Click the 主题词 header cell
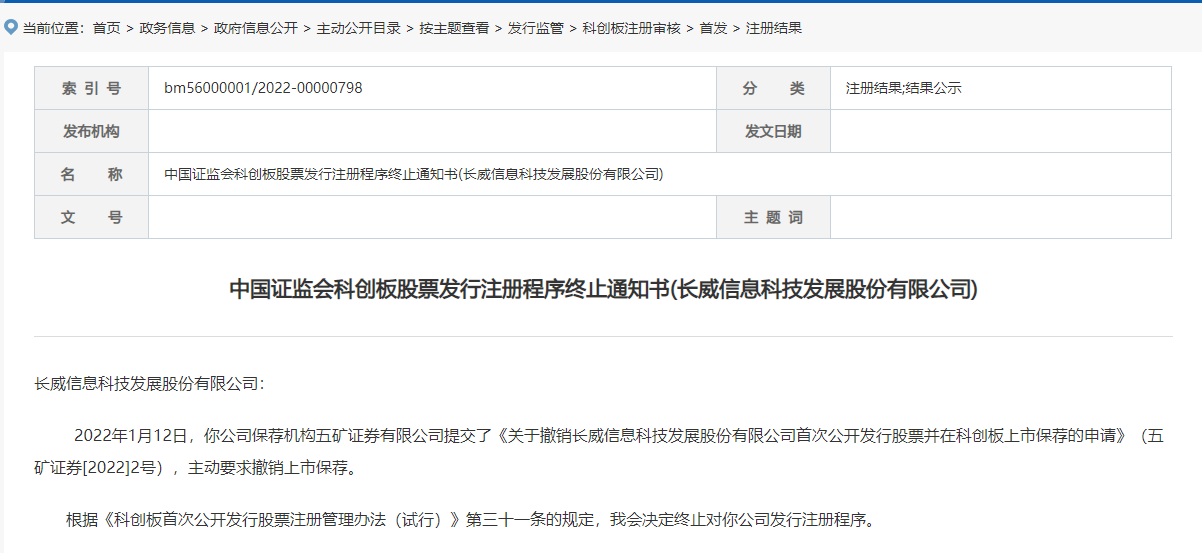The width and height of the screenshot is (1202, 553). 773,217
